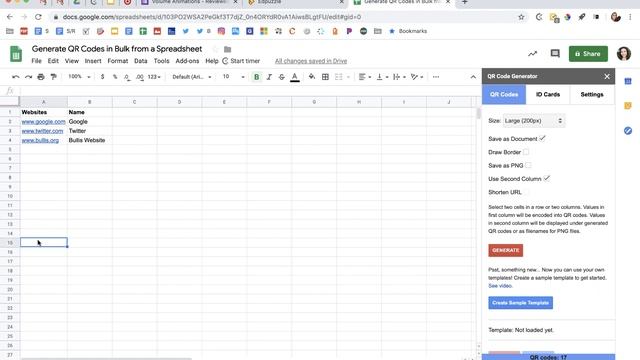Toggle bold formatting
Screen dimensions: 640x360
(256, 77)
